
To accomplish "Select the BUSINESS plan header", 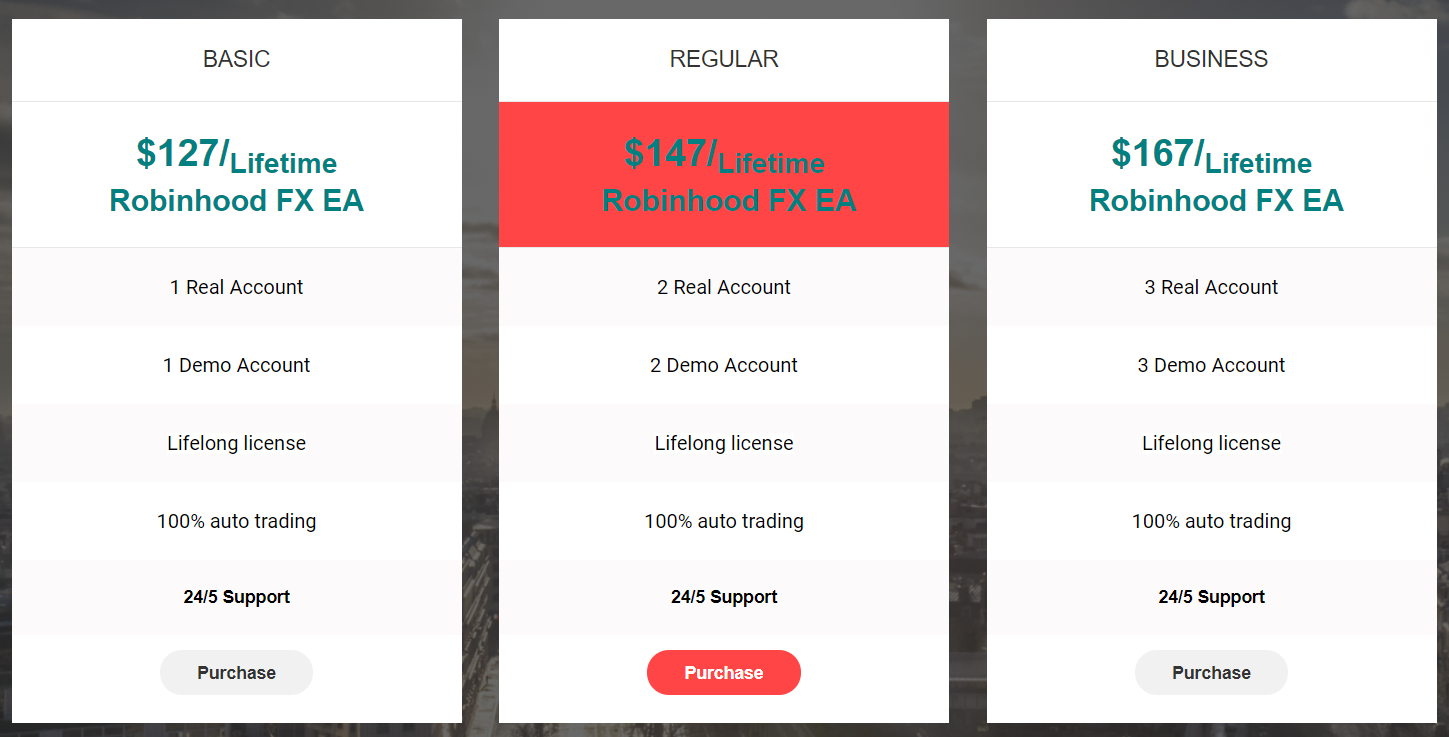I will click(x=1211, y=58).
